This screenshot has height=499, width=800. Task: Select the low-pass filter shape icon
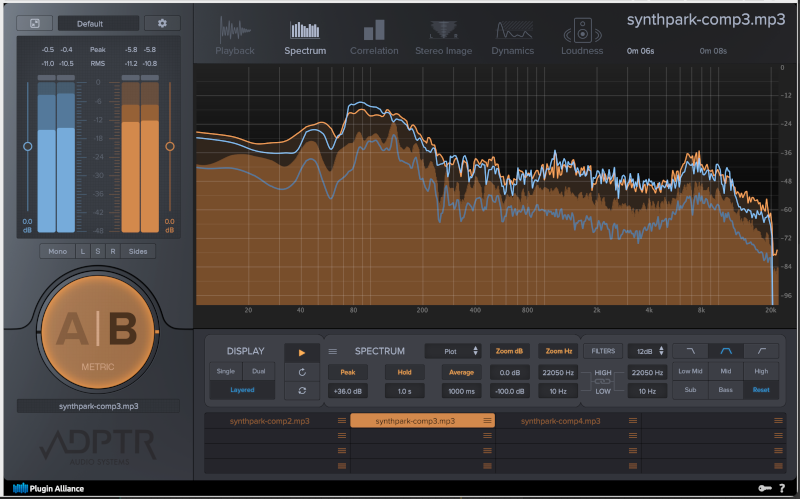689,351
